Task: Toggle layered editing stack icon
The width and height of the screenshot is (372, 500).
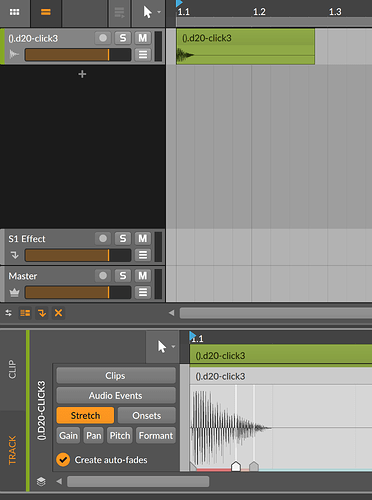Action: tap(41, 482)
